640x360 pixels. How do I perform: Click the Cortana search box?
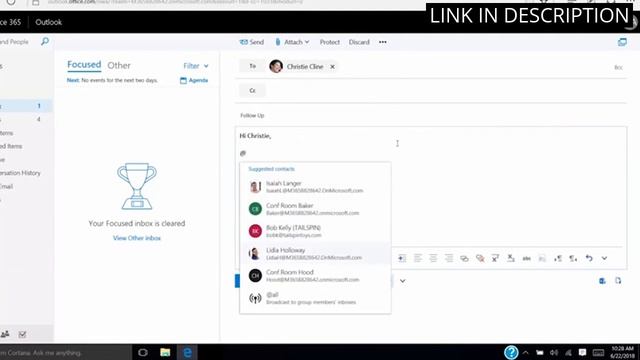[65, 353]
